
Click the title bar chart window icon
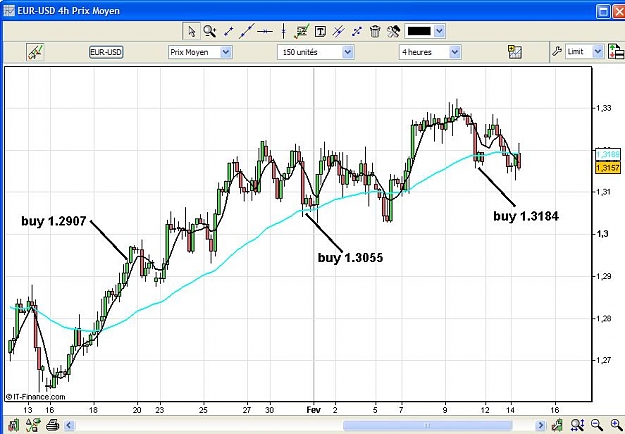(9, 11)
